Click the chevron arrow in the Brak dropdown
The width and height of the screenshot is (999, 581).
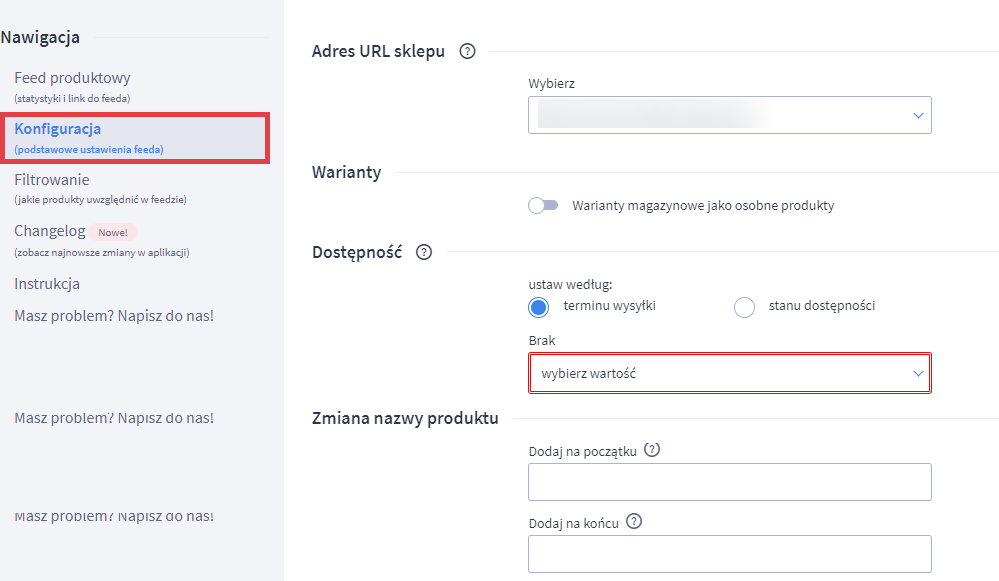[918, 373]
